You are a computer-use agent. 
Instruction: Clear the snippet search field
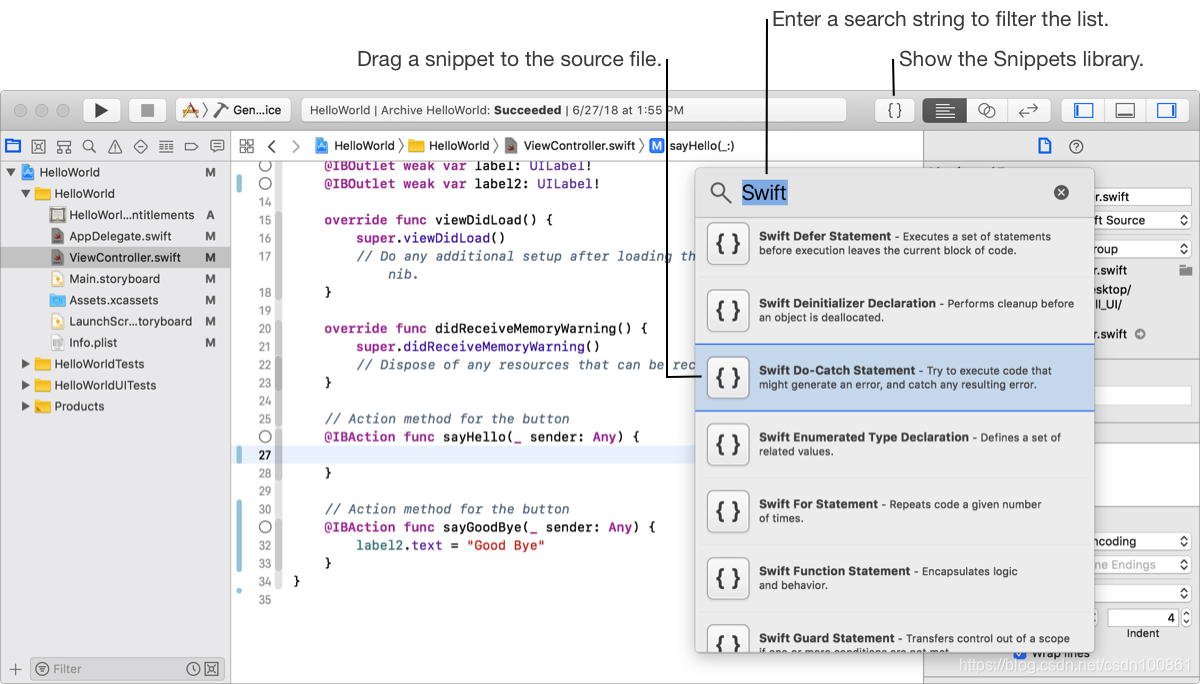click(x=1061, y=192)
